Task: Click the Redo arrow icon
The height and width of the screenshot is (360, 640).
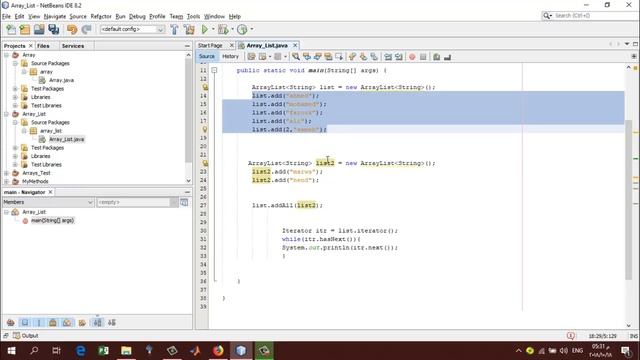Action: [86, 29]
